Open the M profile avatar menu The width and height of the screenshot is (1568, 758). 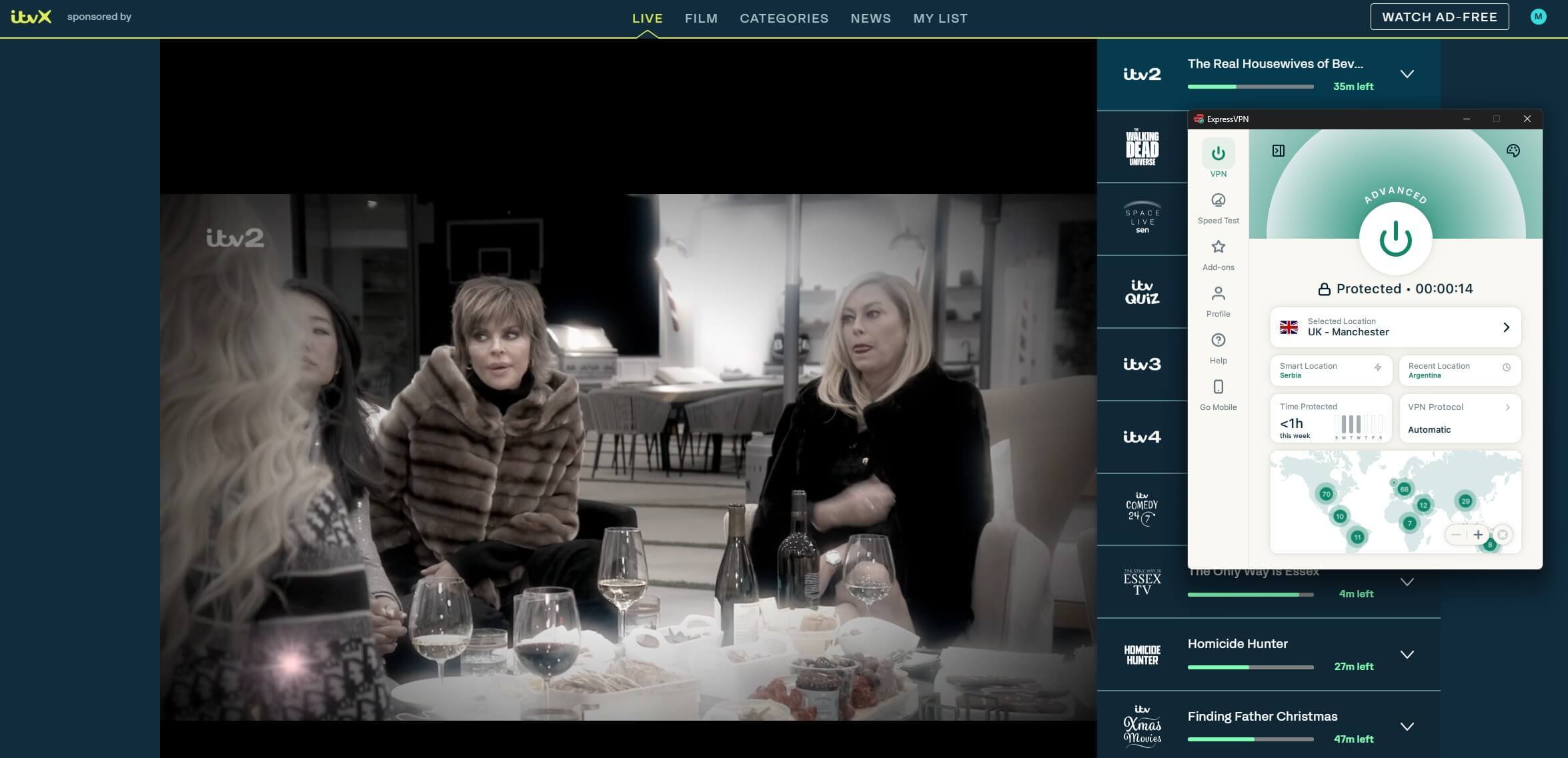pyautogui.click(x=1538, y=17)
